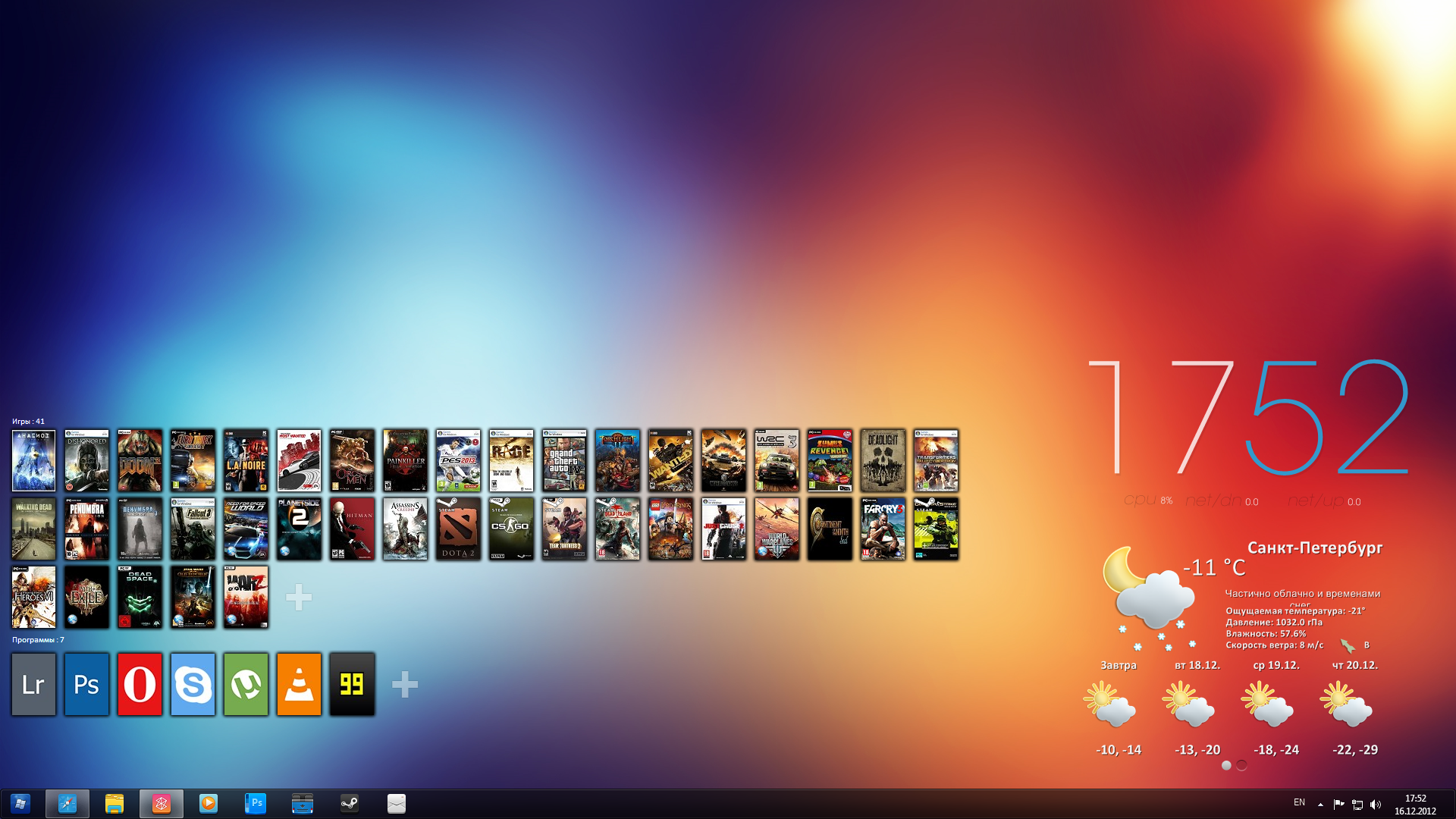Launch the uTorrent tile
This screenshot has height=819, width=1456.
(246, 684)
